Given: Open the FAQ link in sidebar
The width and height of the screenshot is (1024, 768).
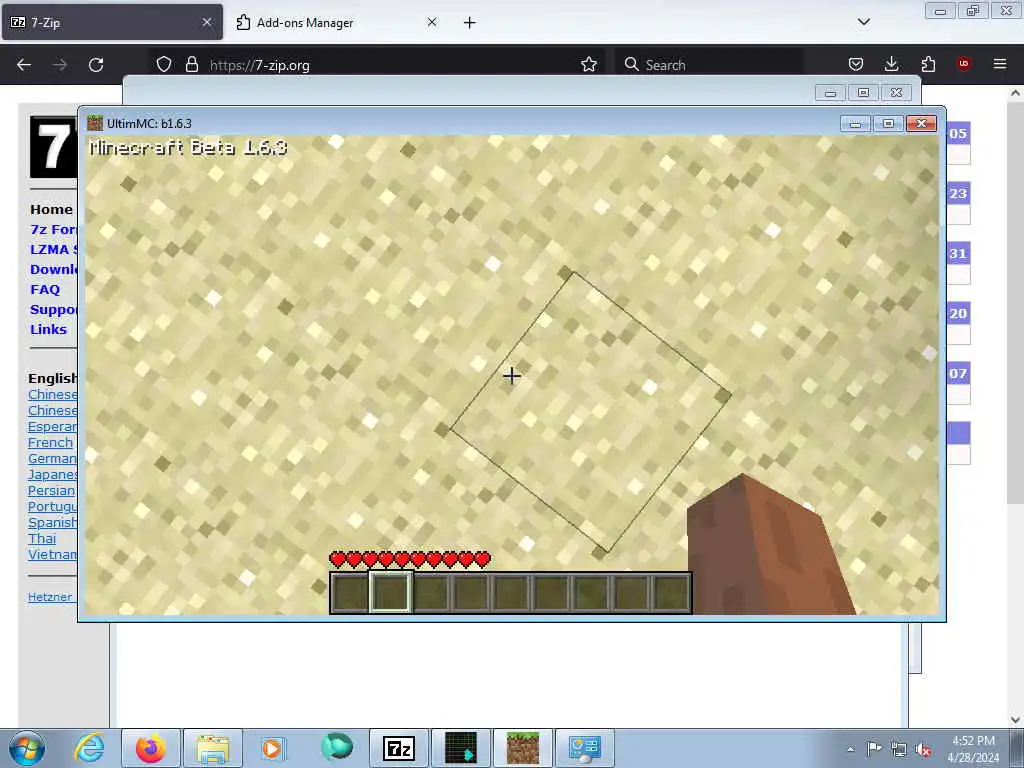Looking at the screenshot, I should coord(45,289).
